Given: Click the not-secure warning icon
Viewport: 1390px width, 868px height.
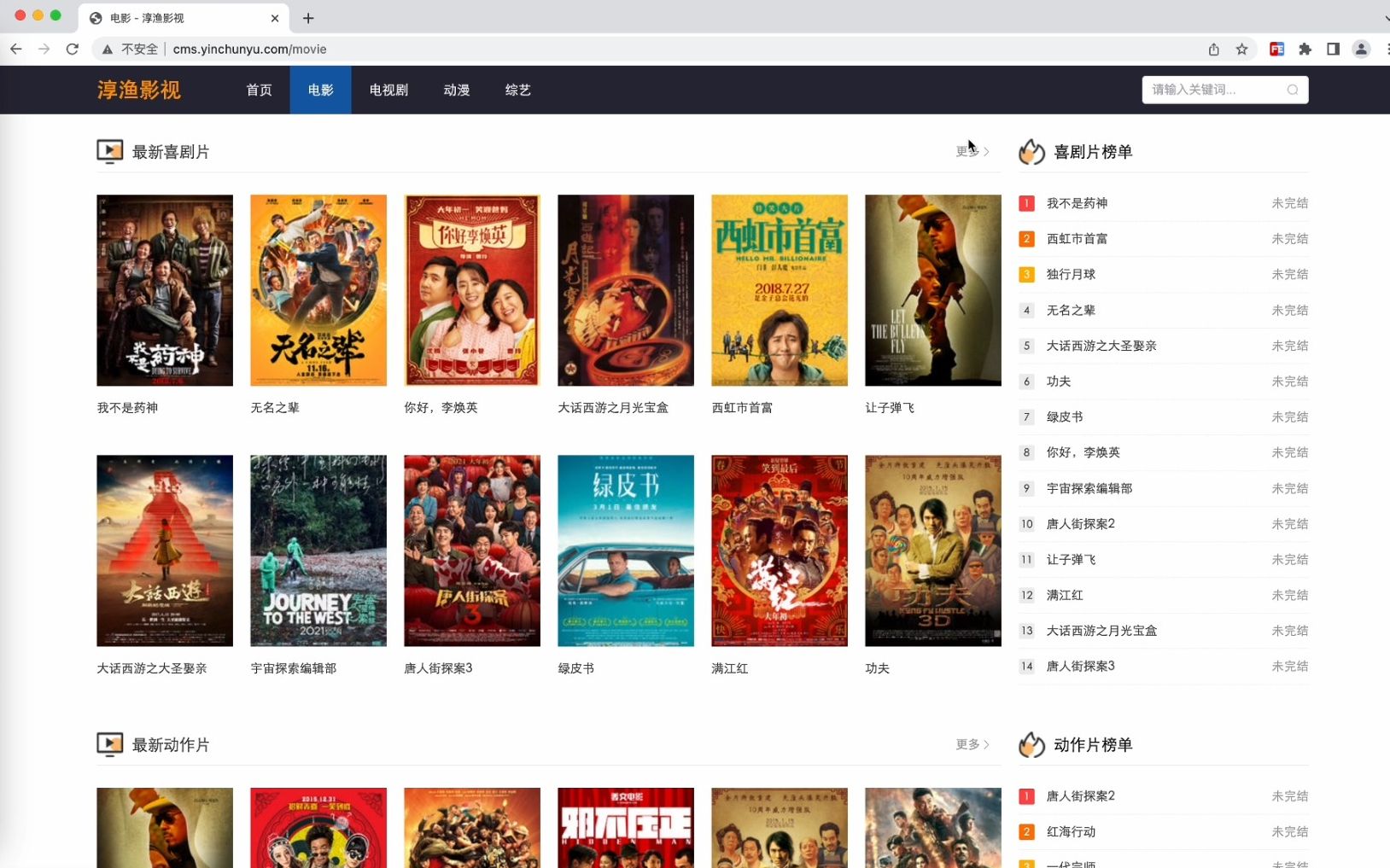Looking at the screenshot, I should pos(108,50).
